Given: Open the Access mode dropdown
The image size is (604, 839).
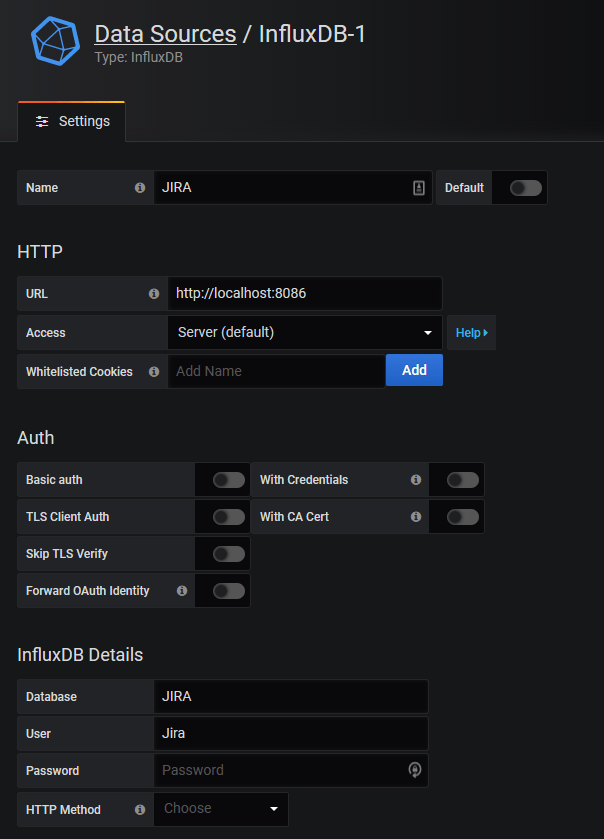Looking at the screenshot, I should [x=304, y=332].
